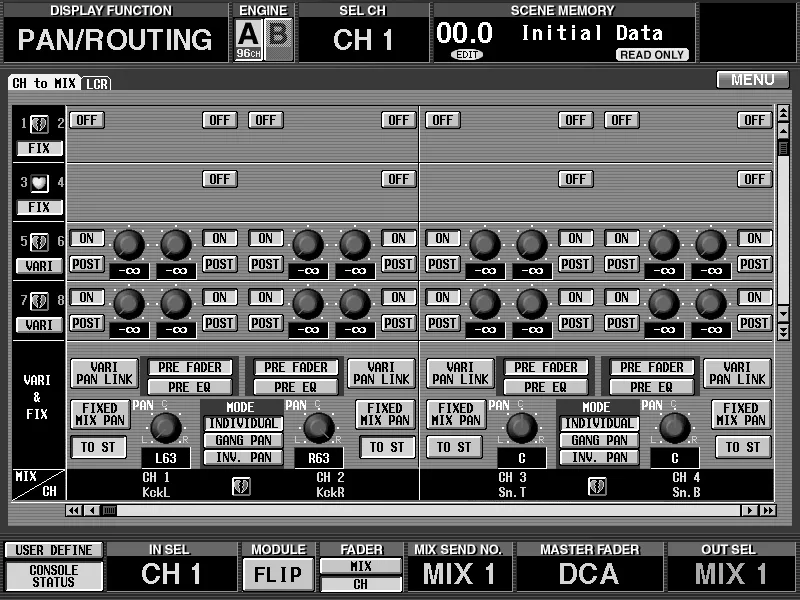
Task: Turn on CH 1 send to MIX 1
Action: tap(87, 120)
